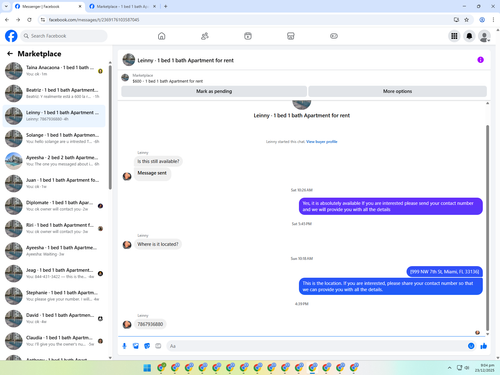Open the emoji picker in message box

coord(471,346)
